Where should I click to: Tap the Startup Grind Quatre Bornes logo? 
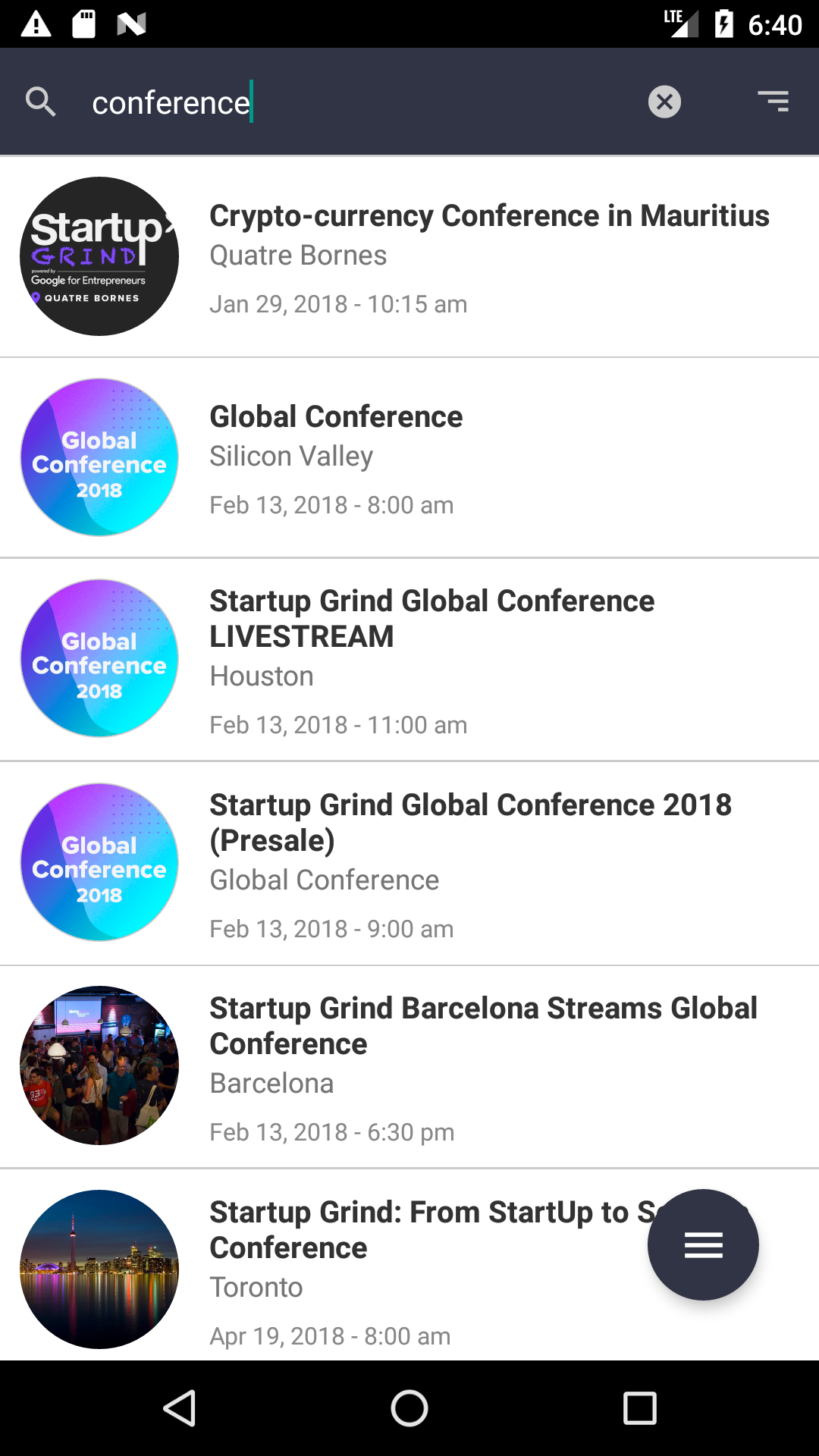coord(99,256)
